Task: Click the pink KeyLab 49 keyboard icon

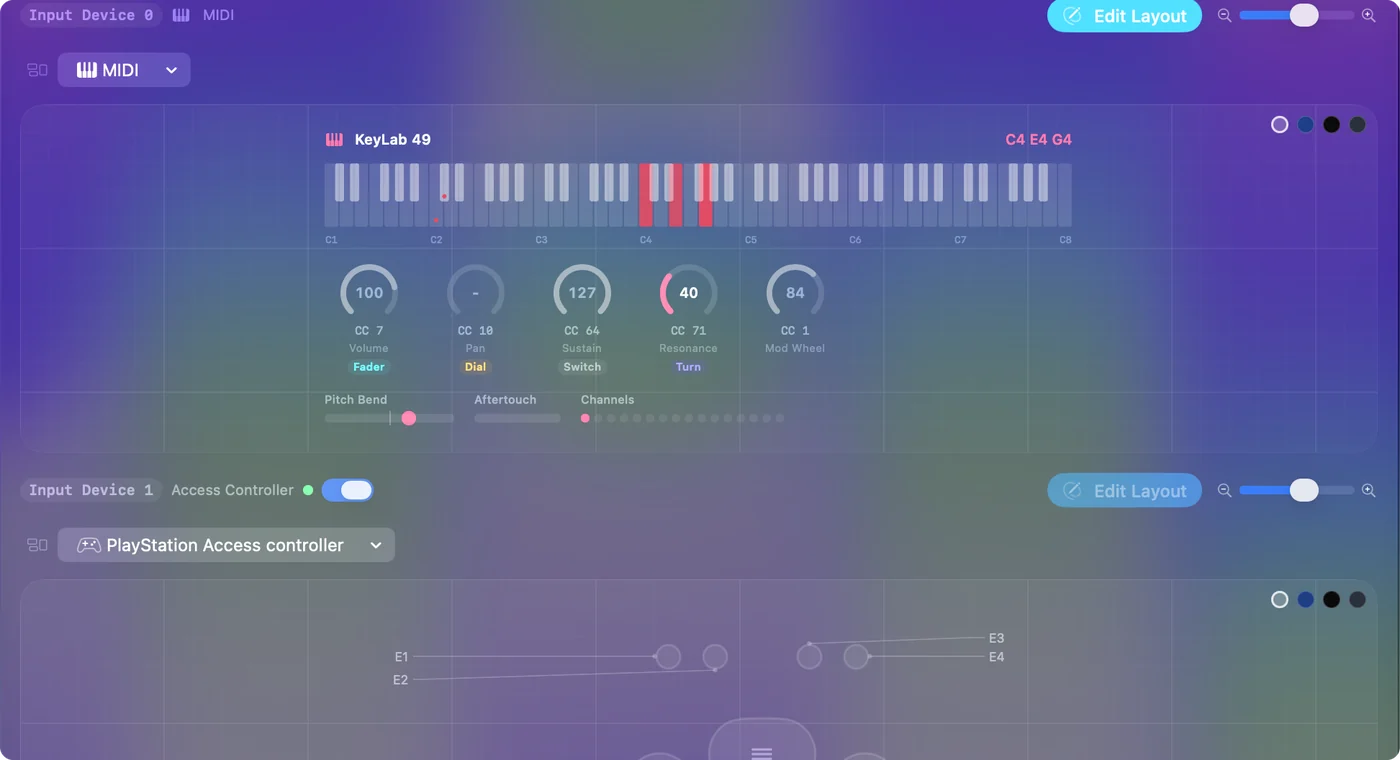Action: tap(334, 140)
